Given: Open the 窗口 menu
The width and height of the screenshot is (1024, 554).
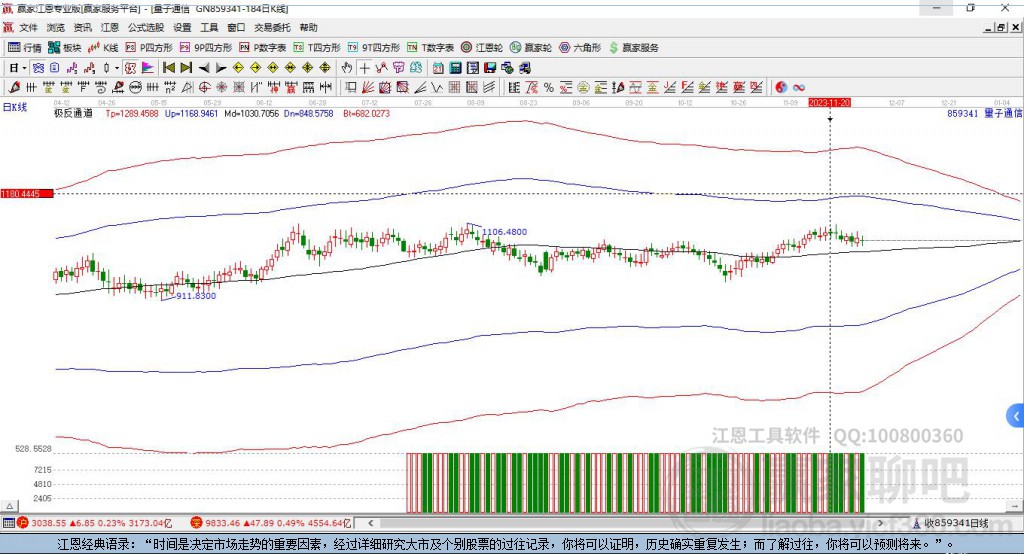Looking at the screenshot, I should point(236,27).
